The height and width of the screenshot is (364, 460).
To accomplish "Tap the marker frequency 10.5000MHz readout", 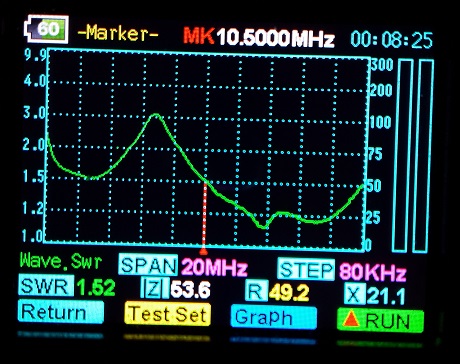I will click(275, 37).
